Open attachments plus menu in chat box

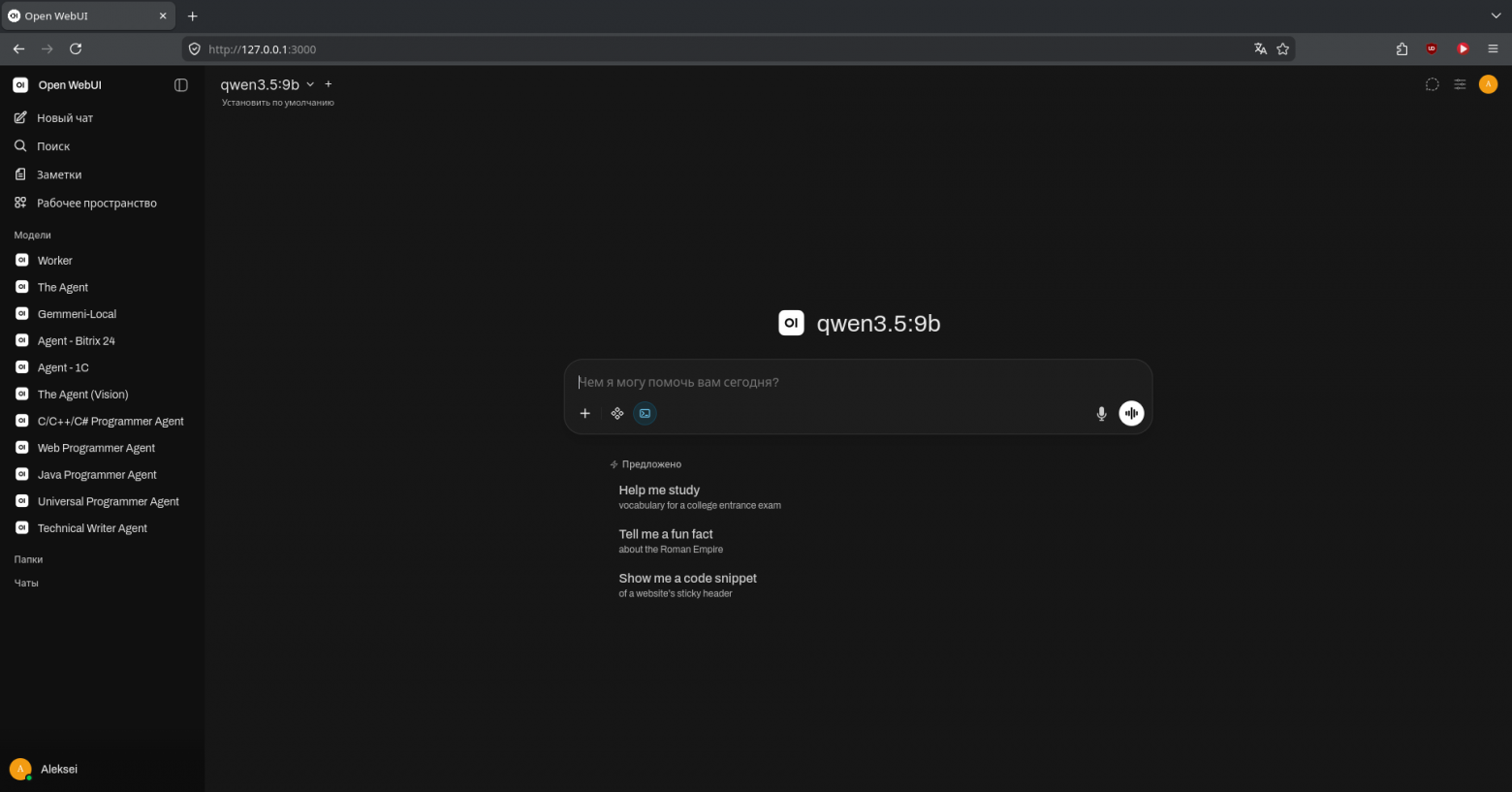click(x=584, y=414)
